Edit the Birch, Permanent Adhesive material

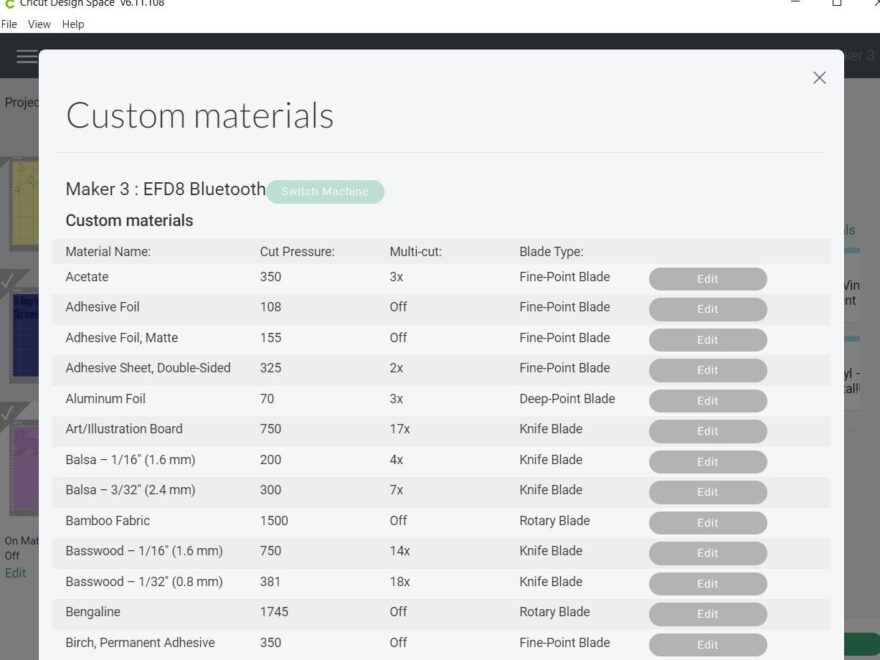[x=707, y=645]
